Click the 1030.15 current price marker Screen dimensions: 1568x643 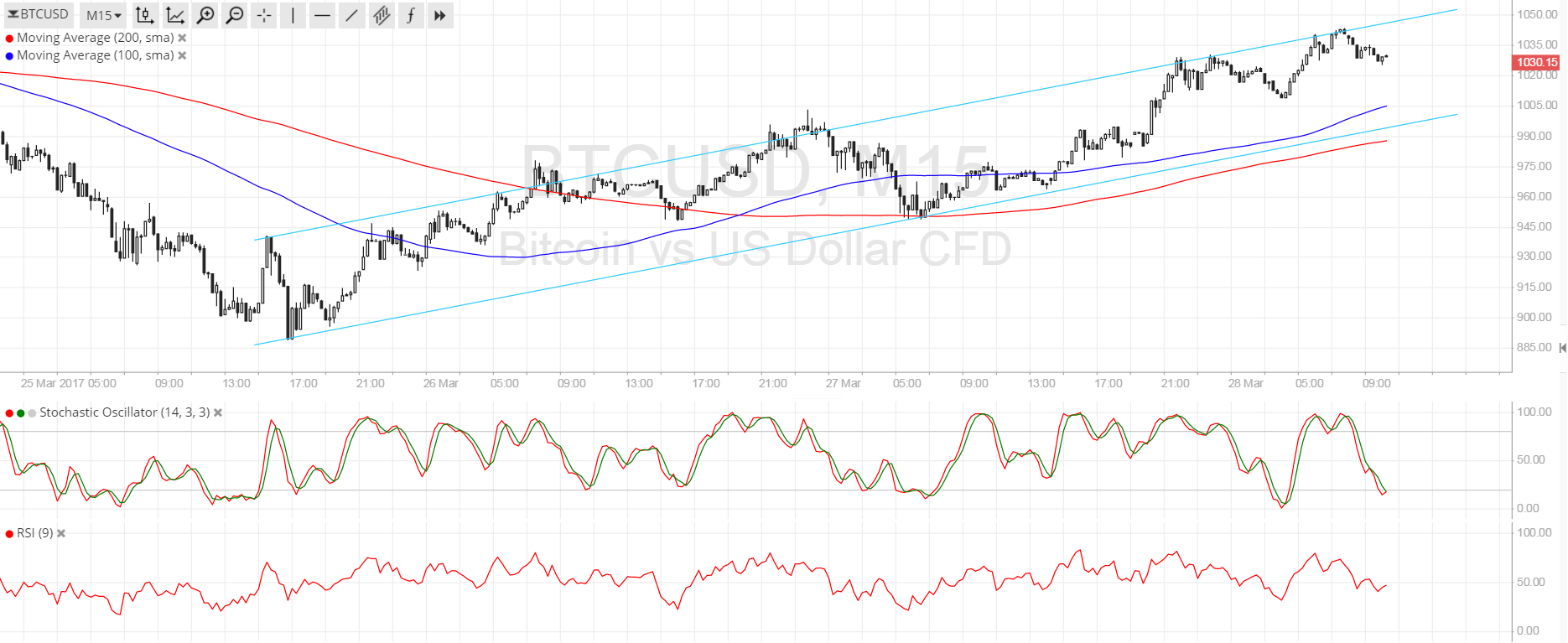pos(1536,62)
